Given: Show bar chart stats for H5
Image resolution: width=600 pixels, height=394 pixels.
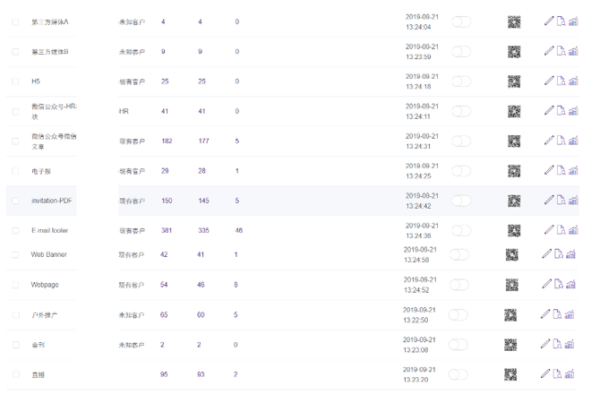Looking at the screenshot, I should pos(573,81).
